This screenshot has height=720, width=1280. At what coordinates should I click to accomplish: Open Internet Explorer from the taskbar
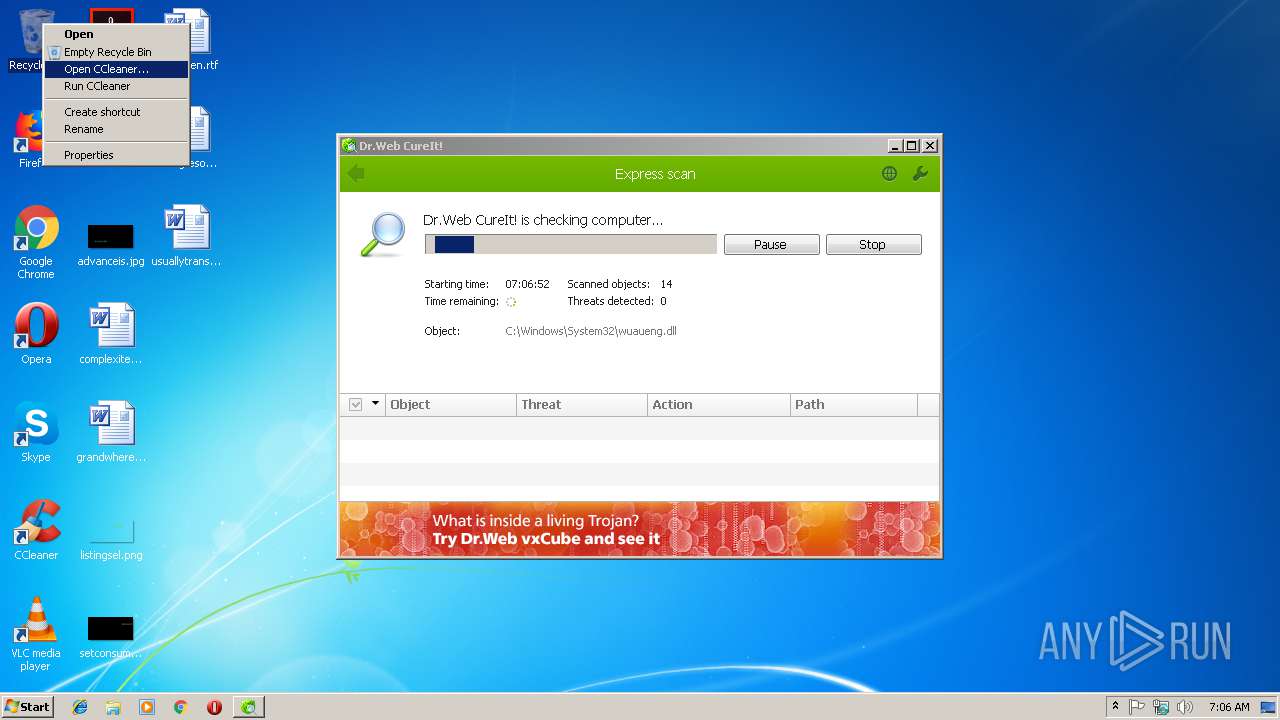click(80, 707)
